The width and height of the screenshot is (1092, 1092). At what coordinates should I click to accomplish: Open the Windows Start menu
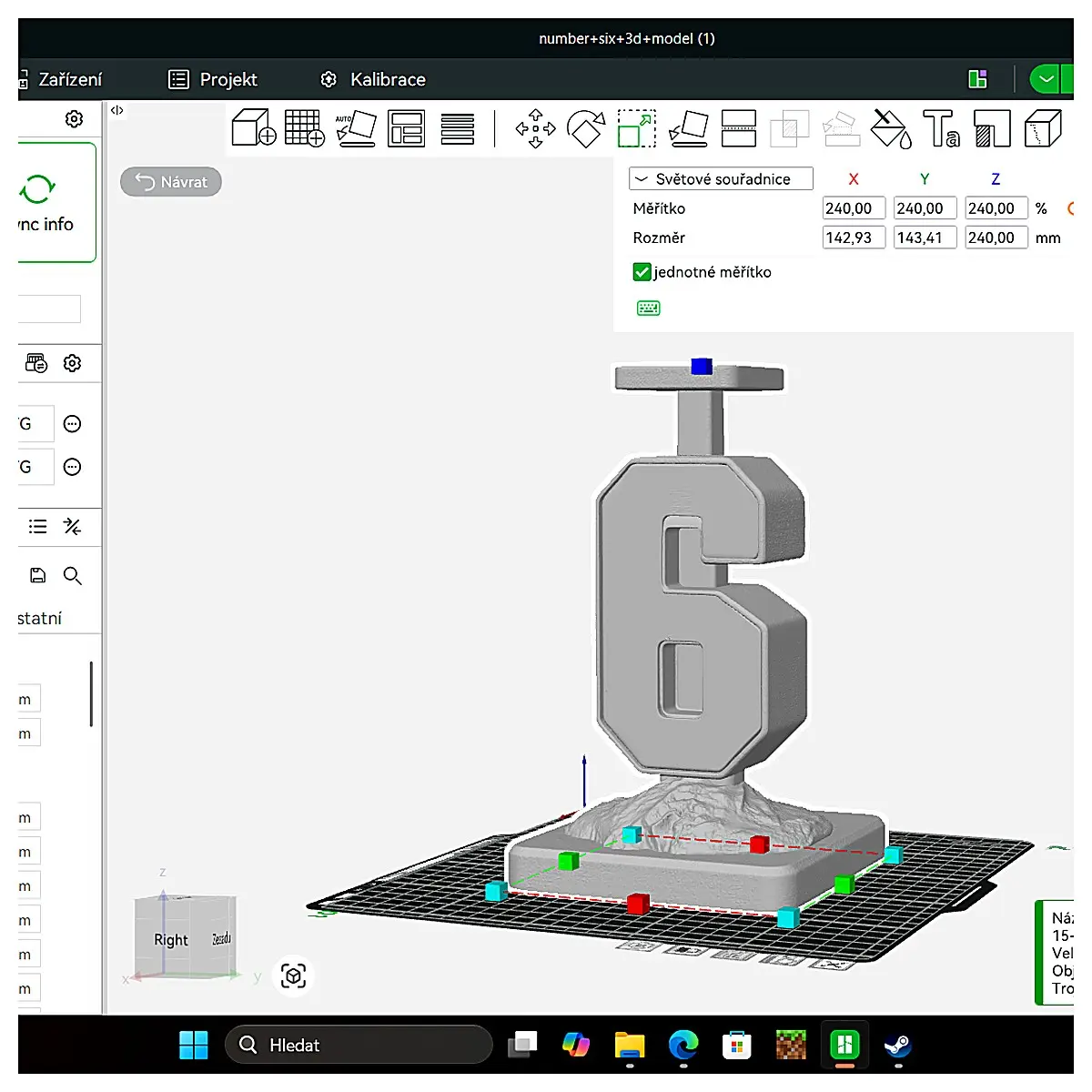click(194, 1045)
